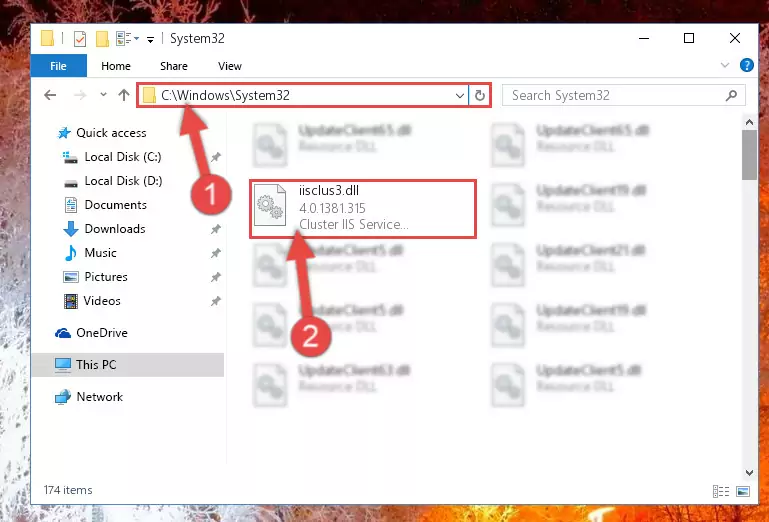The image size is (769, 522).
Task: Switch to the View ribbon tab
Action: click(230, 66)
